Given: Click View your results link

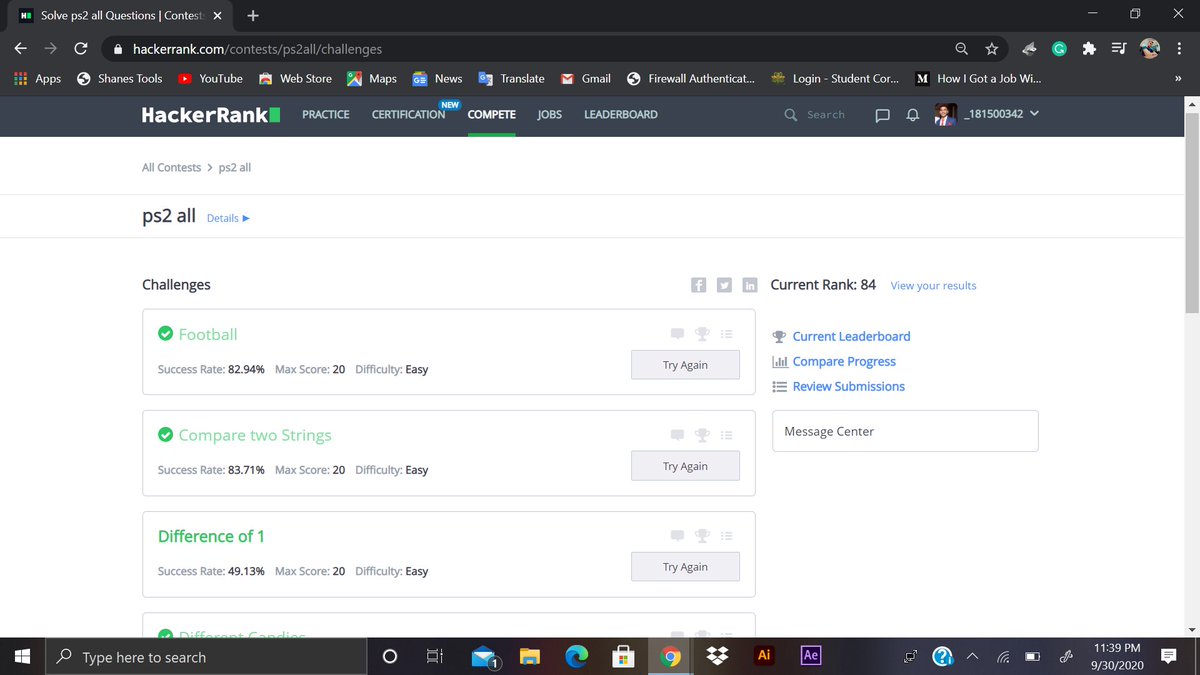Looking at the screenshot, I should 933,286.
